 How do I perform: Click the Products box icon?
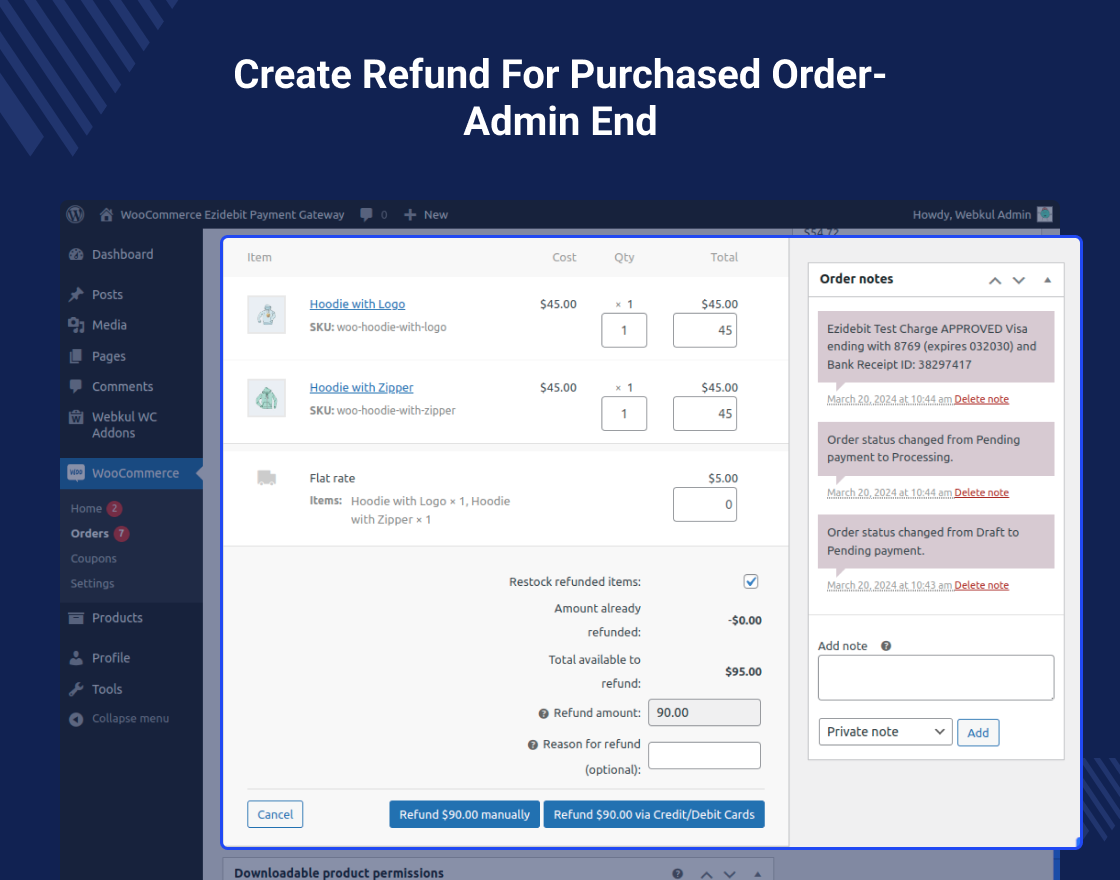click(76, 618)
